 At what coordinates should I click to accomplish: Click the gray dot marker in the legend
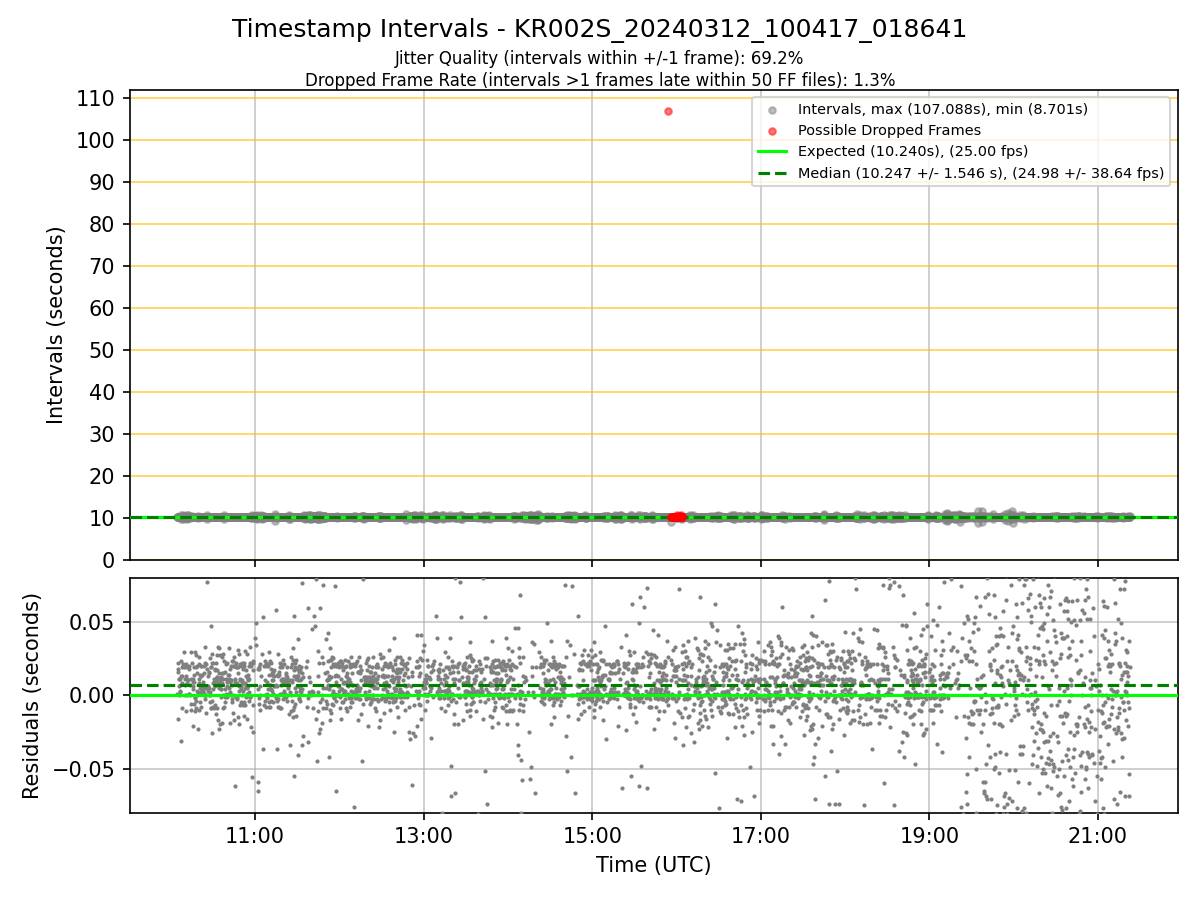point(772,110)
